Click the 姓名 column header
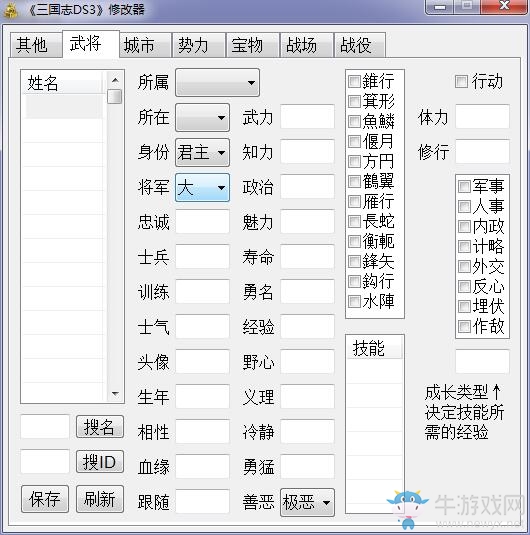The width and height of the screenshot is (530, 535). (x=64, y=83)
